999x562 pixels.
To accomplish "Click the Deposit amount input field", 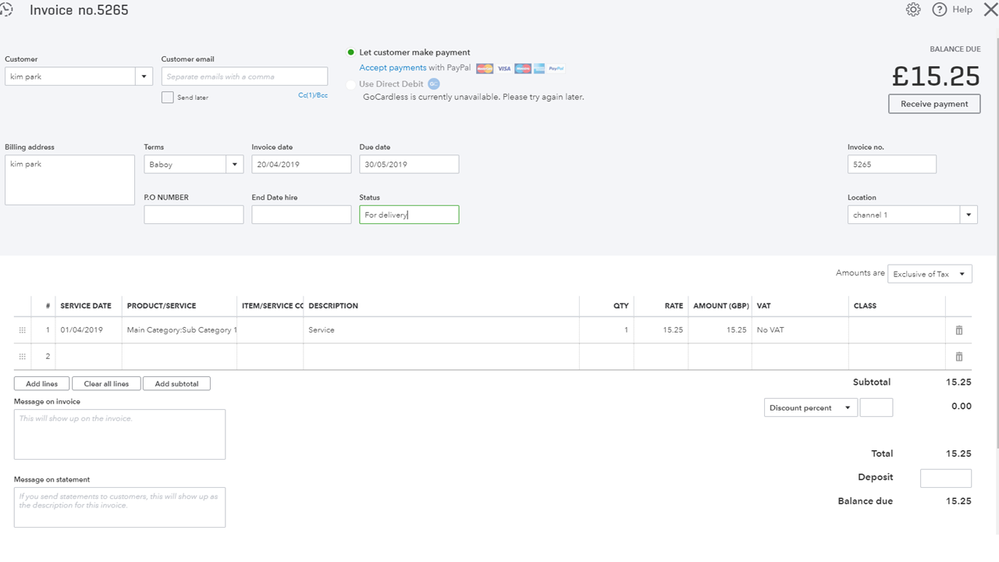I will (x=945, y=478).
